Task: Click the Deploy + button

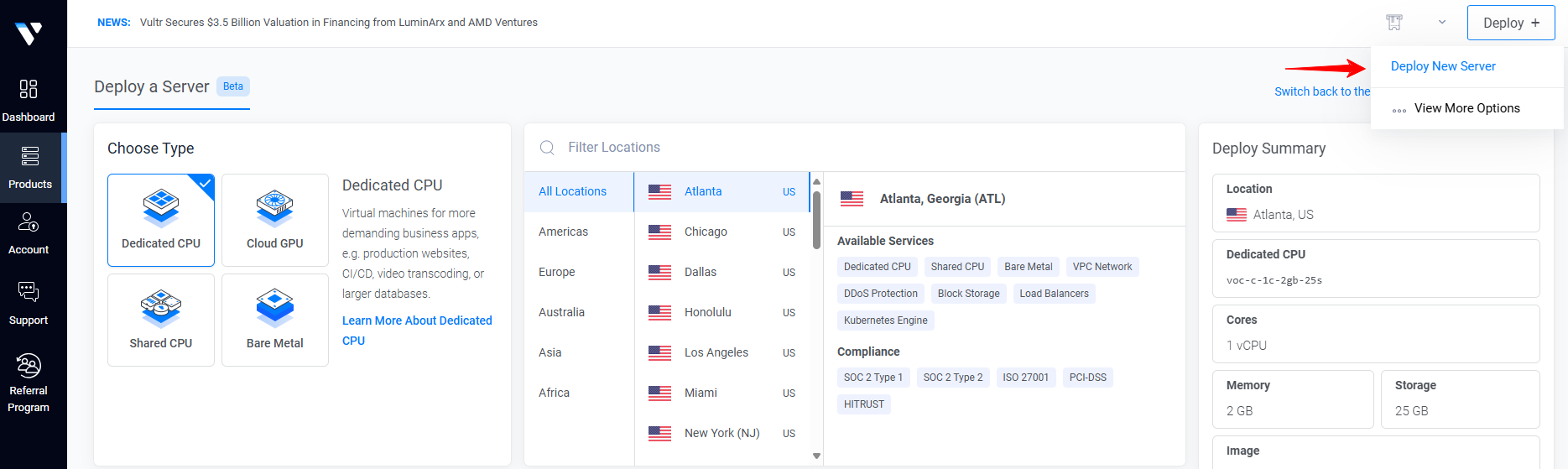Action: 1511,23
